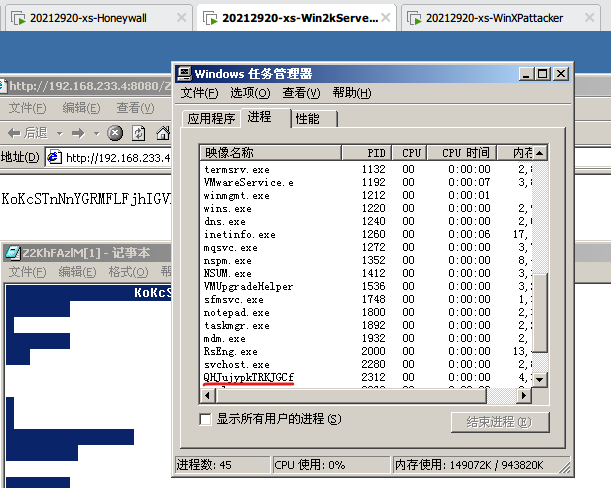Image resolution: width=611 pixels, height=488 pixels.
Task: Click the IE Home icon
Action: 163,133
